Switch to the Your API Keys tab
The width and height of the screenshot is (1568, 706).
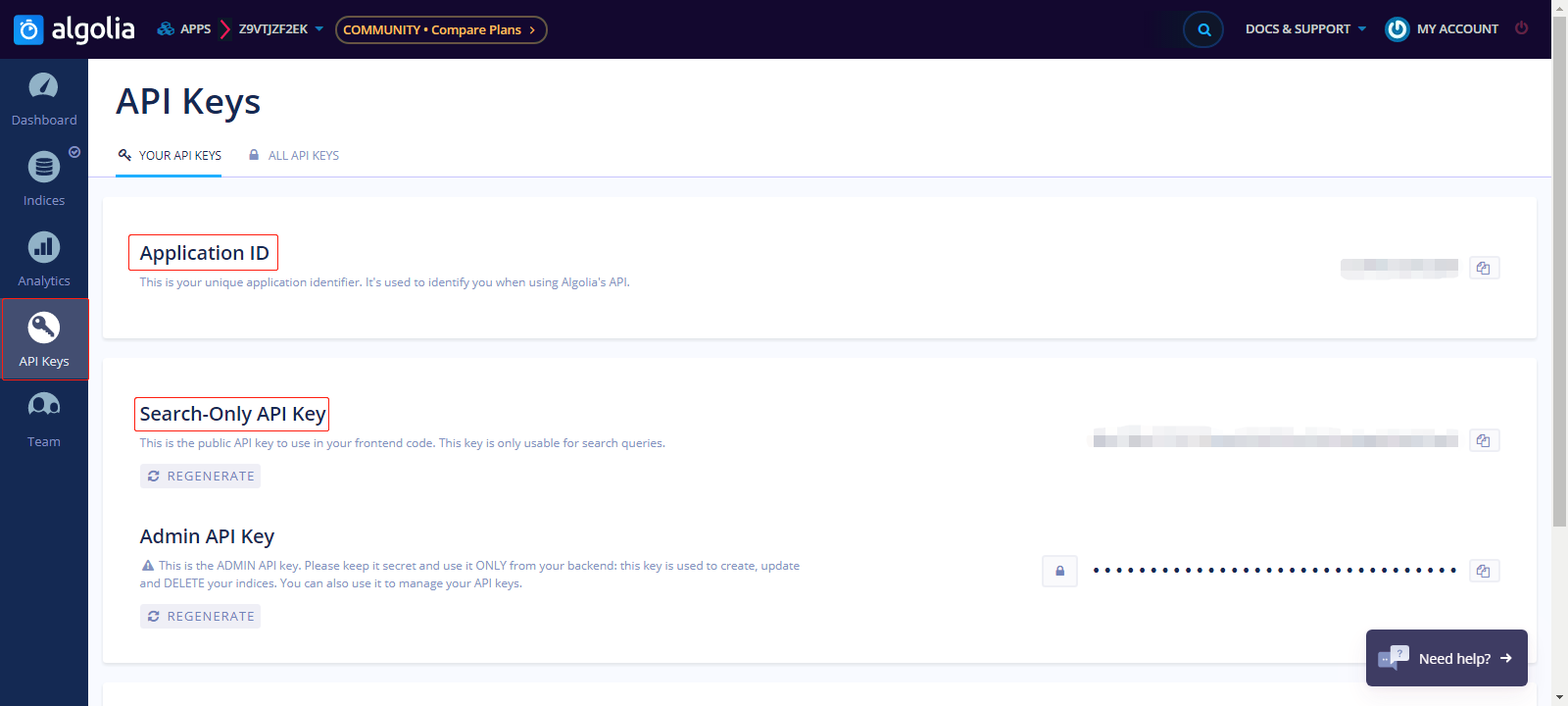pos(169,156)
